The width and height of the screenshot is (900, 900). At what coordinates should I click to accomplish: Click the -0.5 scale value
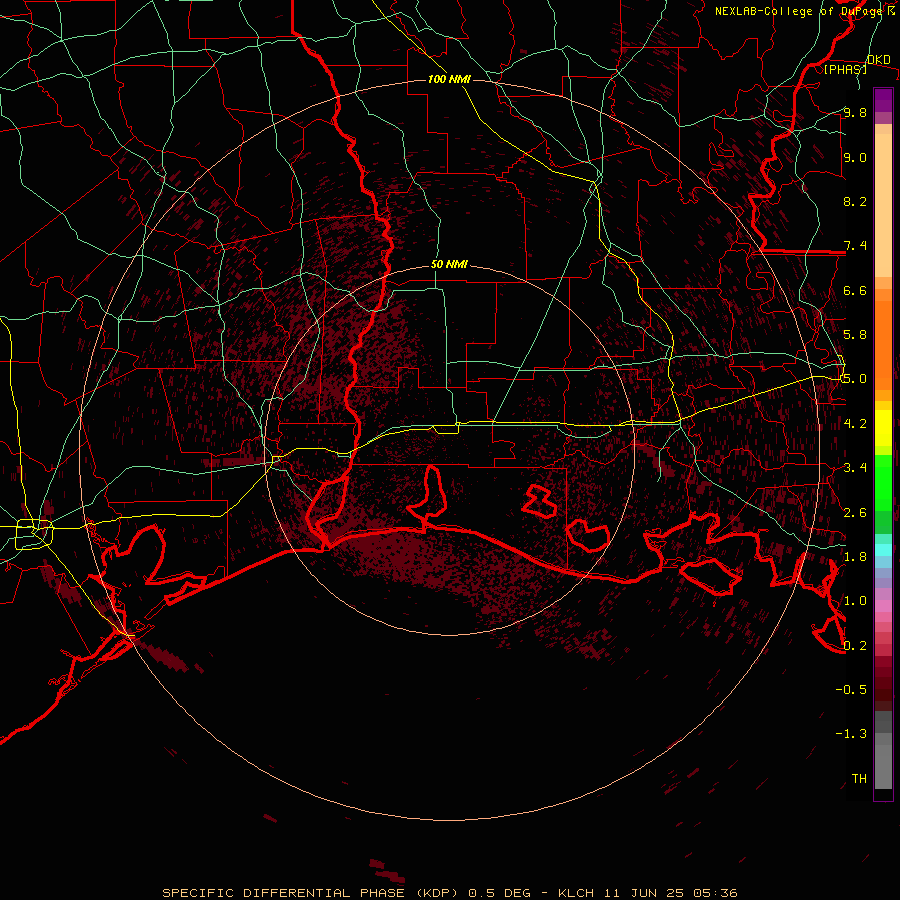[851, 690]
